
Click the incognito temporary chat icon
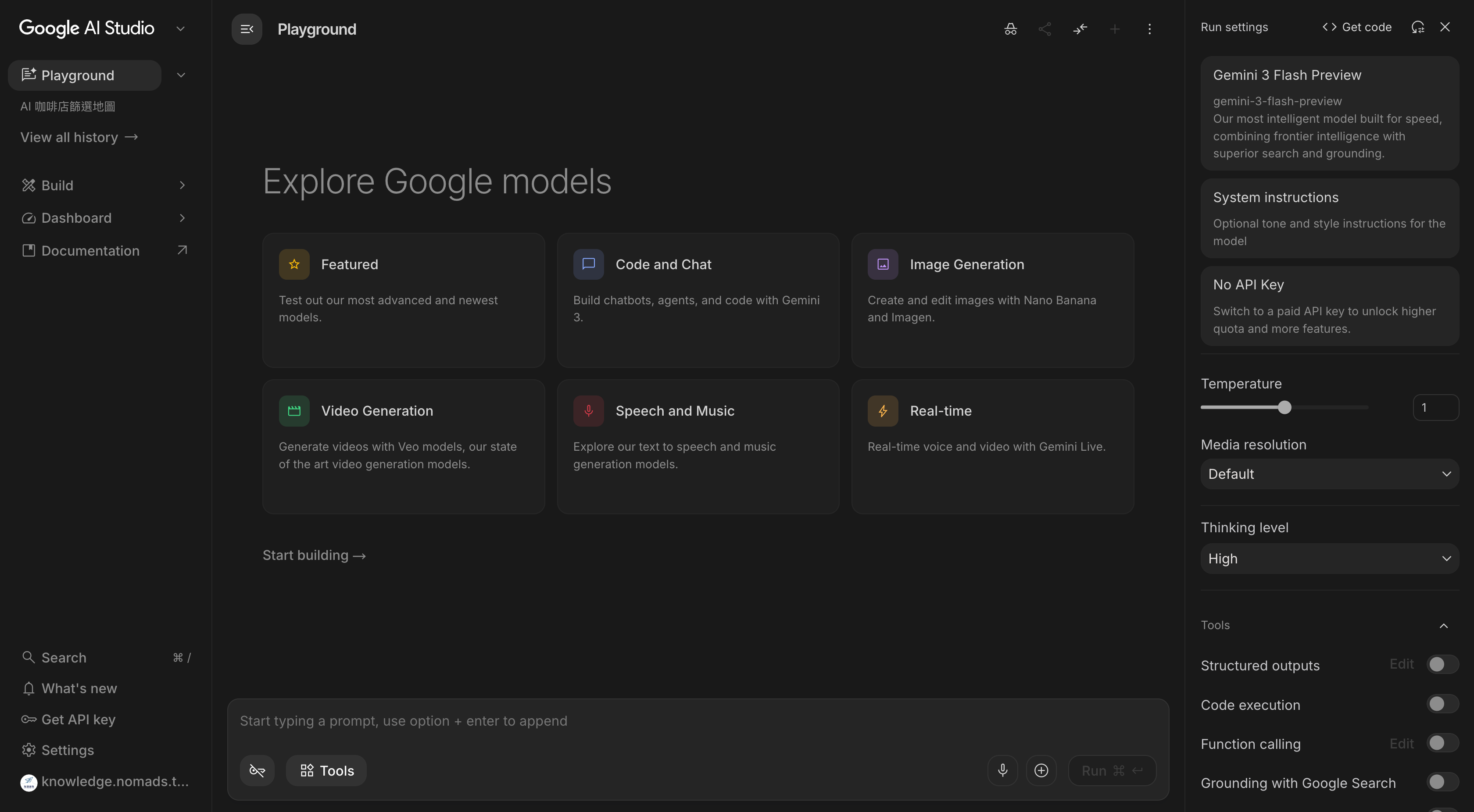[1010, 29]
